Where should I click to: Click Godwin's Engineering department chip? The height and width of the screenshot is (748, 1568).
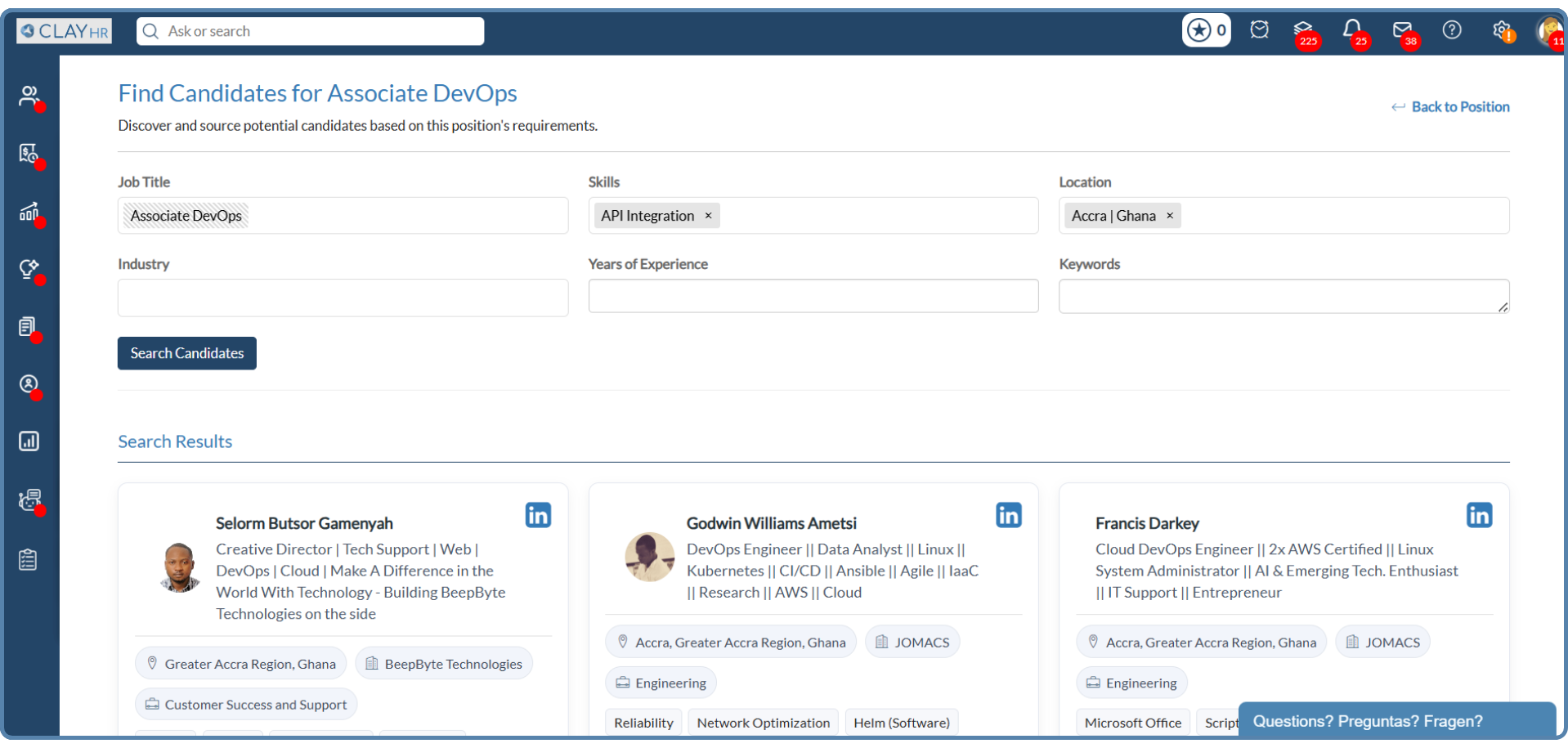pos(661,683)
